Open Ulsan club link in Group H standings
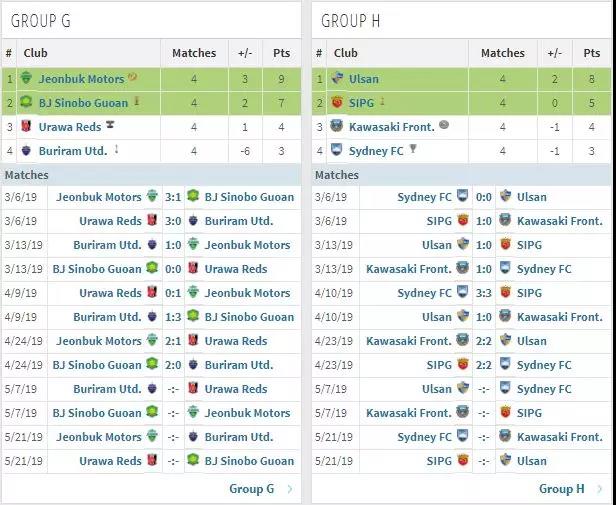Image resolution: width=616 pixels, height=505 pixels. (364, 79)
